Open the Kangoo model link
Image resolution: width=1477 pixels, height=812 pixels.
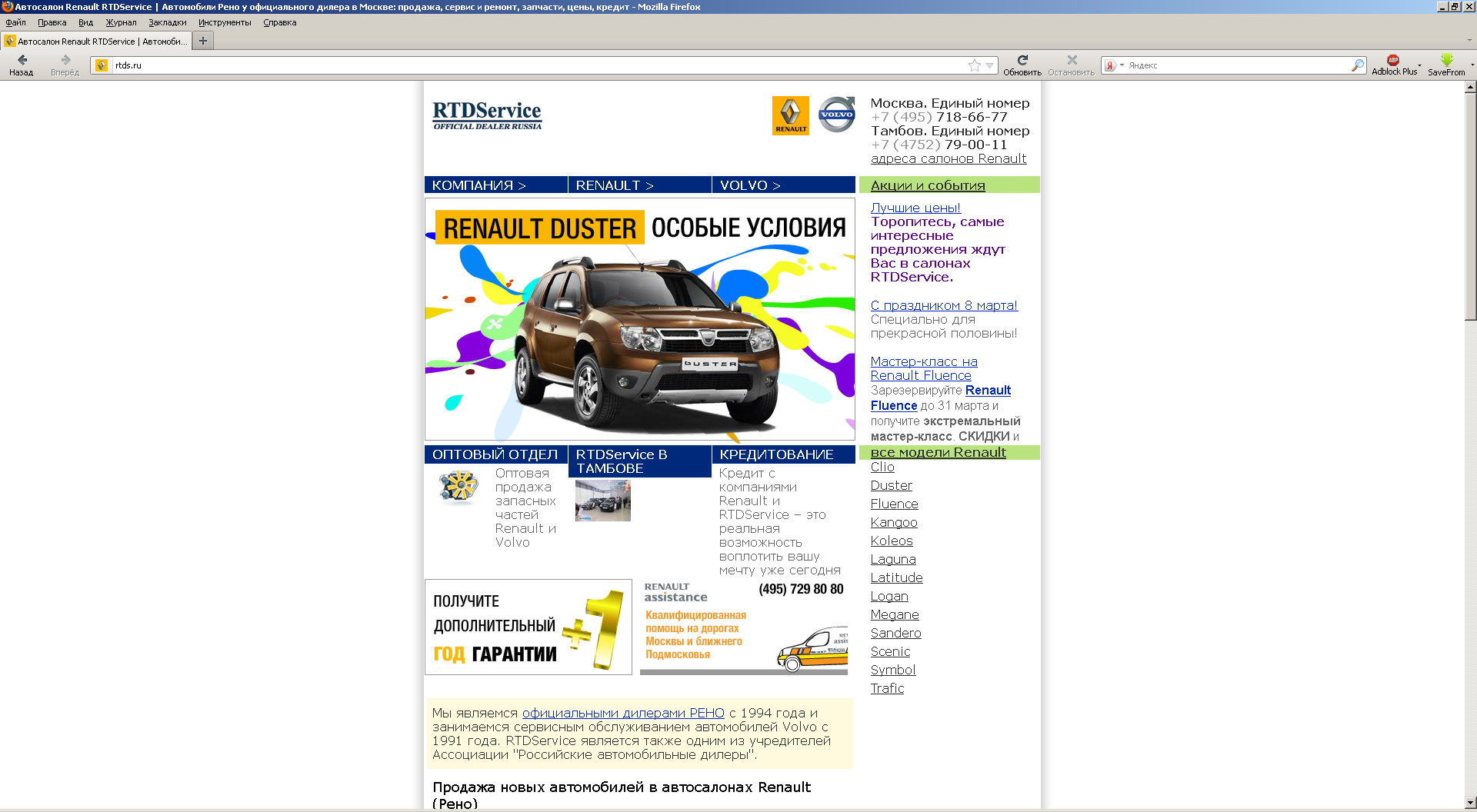tap(894, 522)
